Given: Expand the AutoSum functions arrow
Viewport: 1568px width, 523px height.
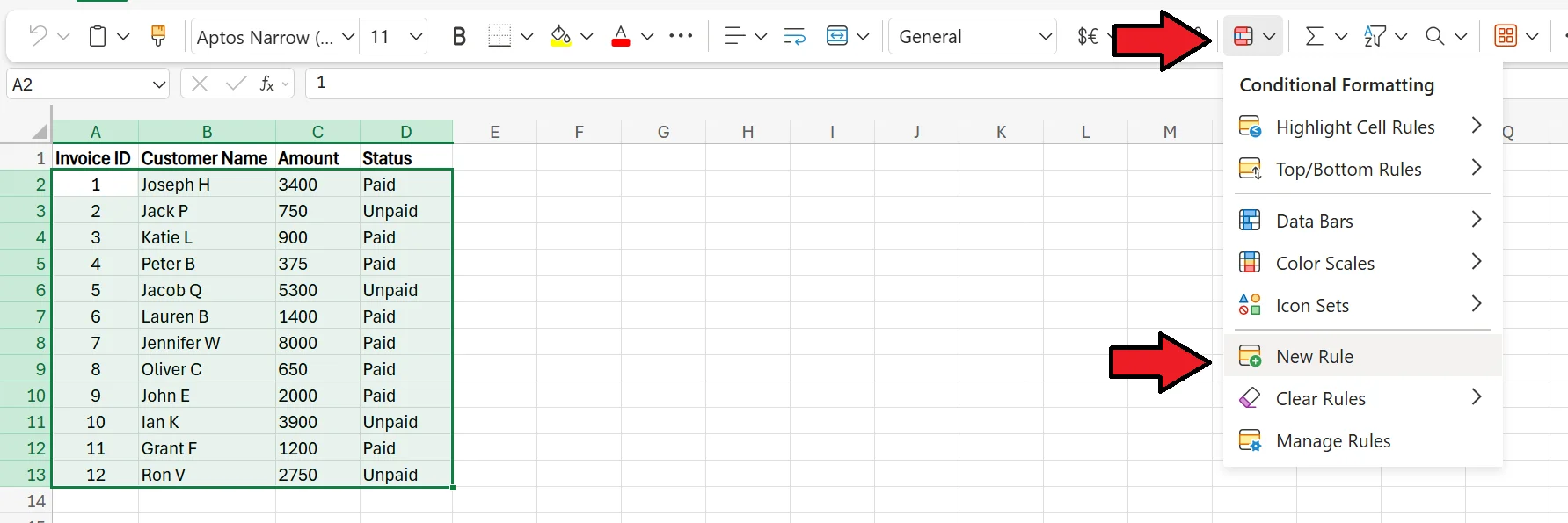Looking at the screenshot, I should pos(1341,36).
